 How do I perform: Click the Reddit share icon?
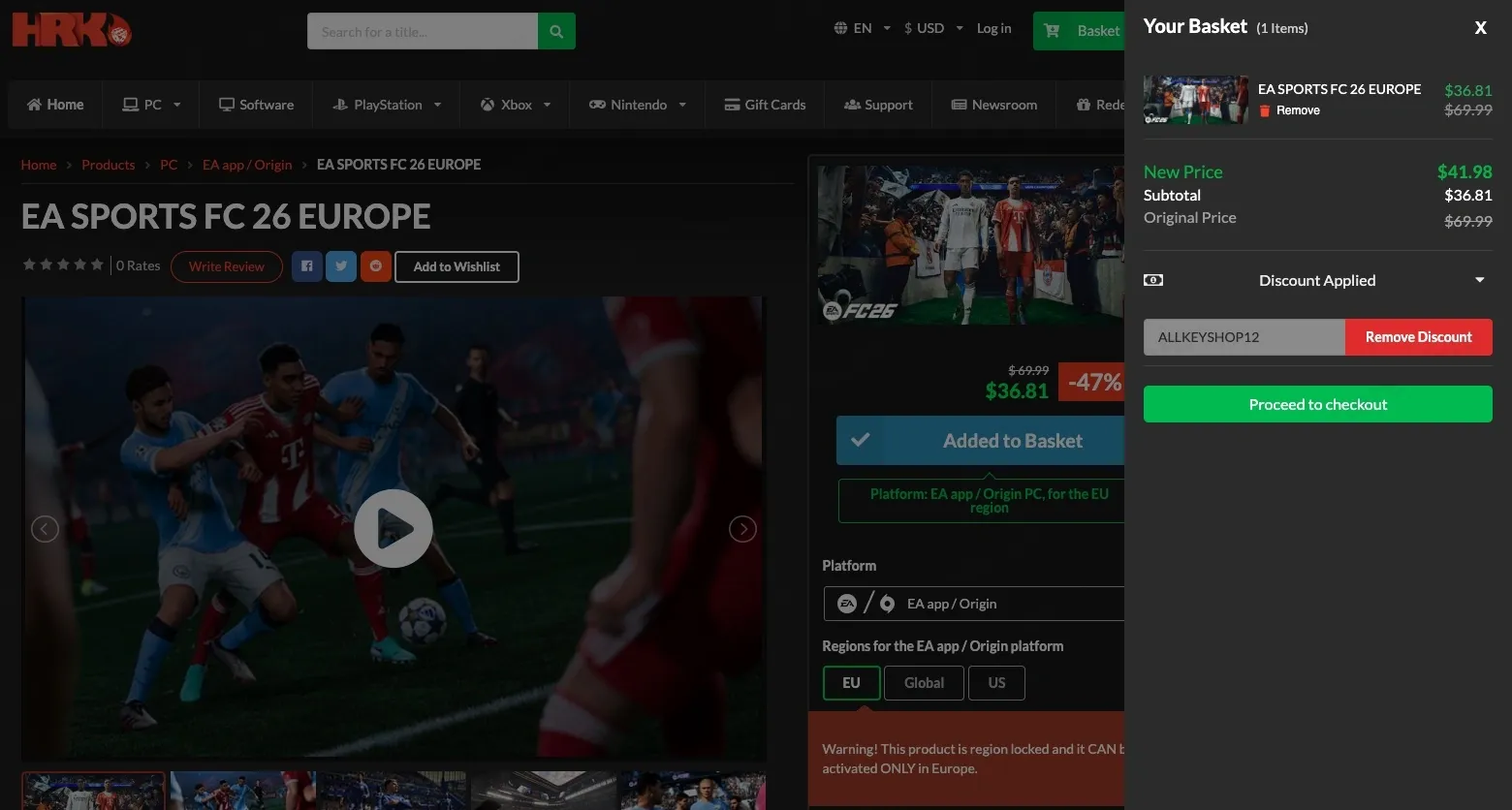376,266
